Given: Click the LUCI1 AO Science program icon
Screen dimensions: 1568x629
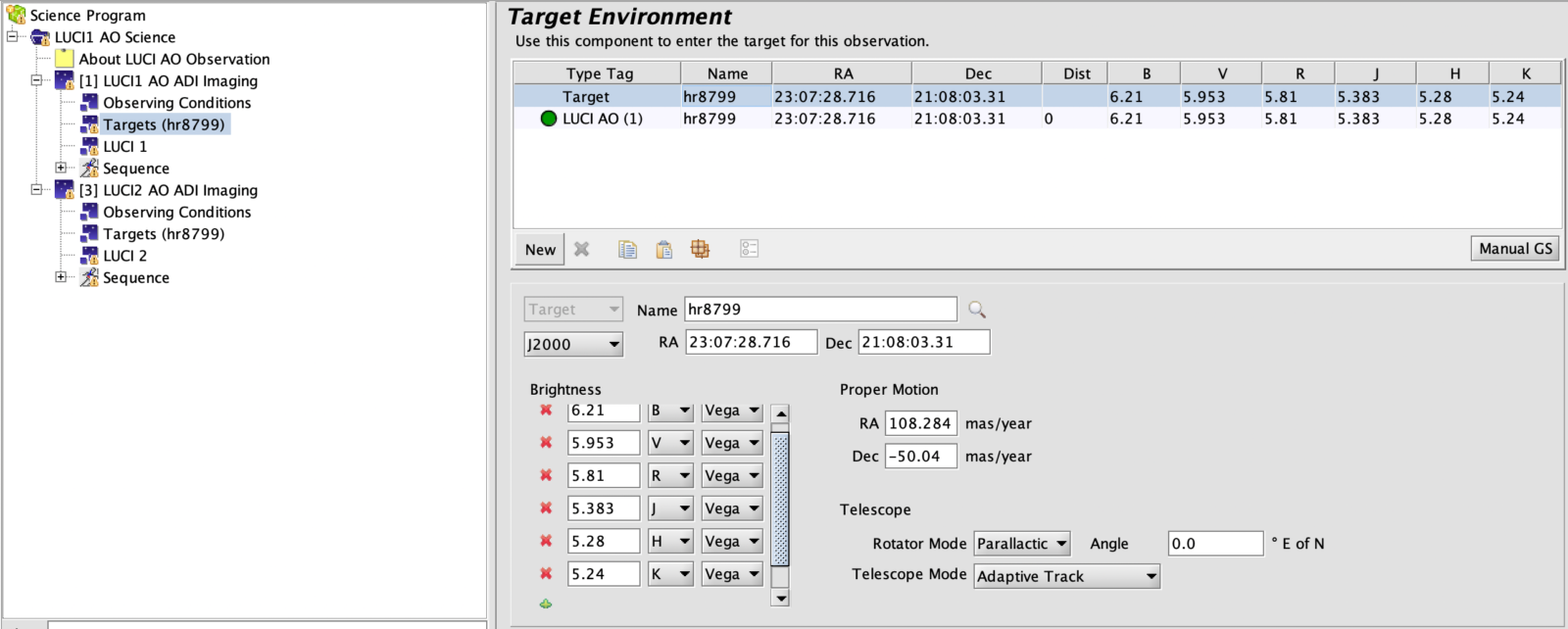Looking at the screenshot, I should pyautogui.click(x=40, y=37).
